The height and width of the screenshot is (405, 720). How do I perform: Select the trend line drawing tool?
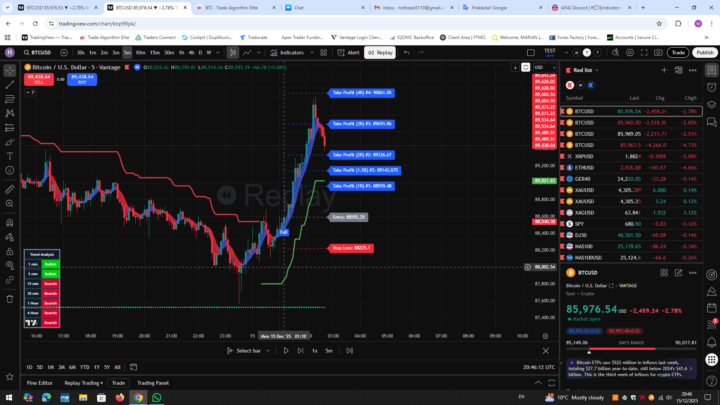pos(10,84)
